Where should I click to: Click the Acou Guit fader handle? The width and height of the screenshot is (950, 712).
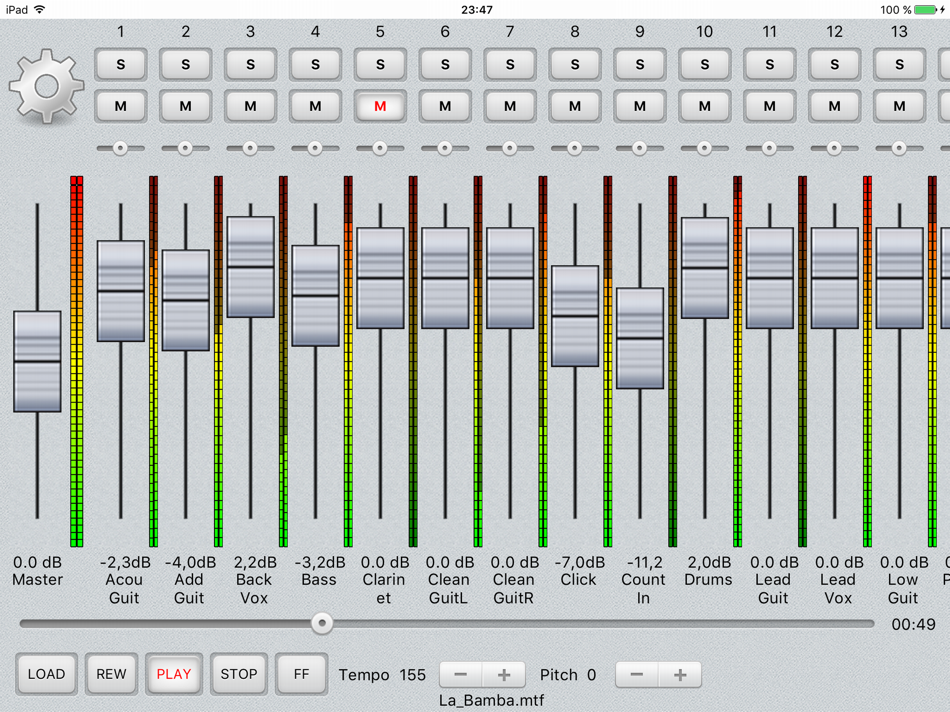(121, 291)
